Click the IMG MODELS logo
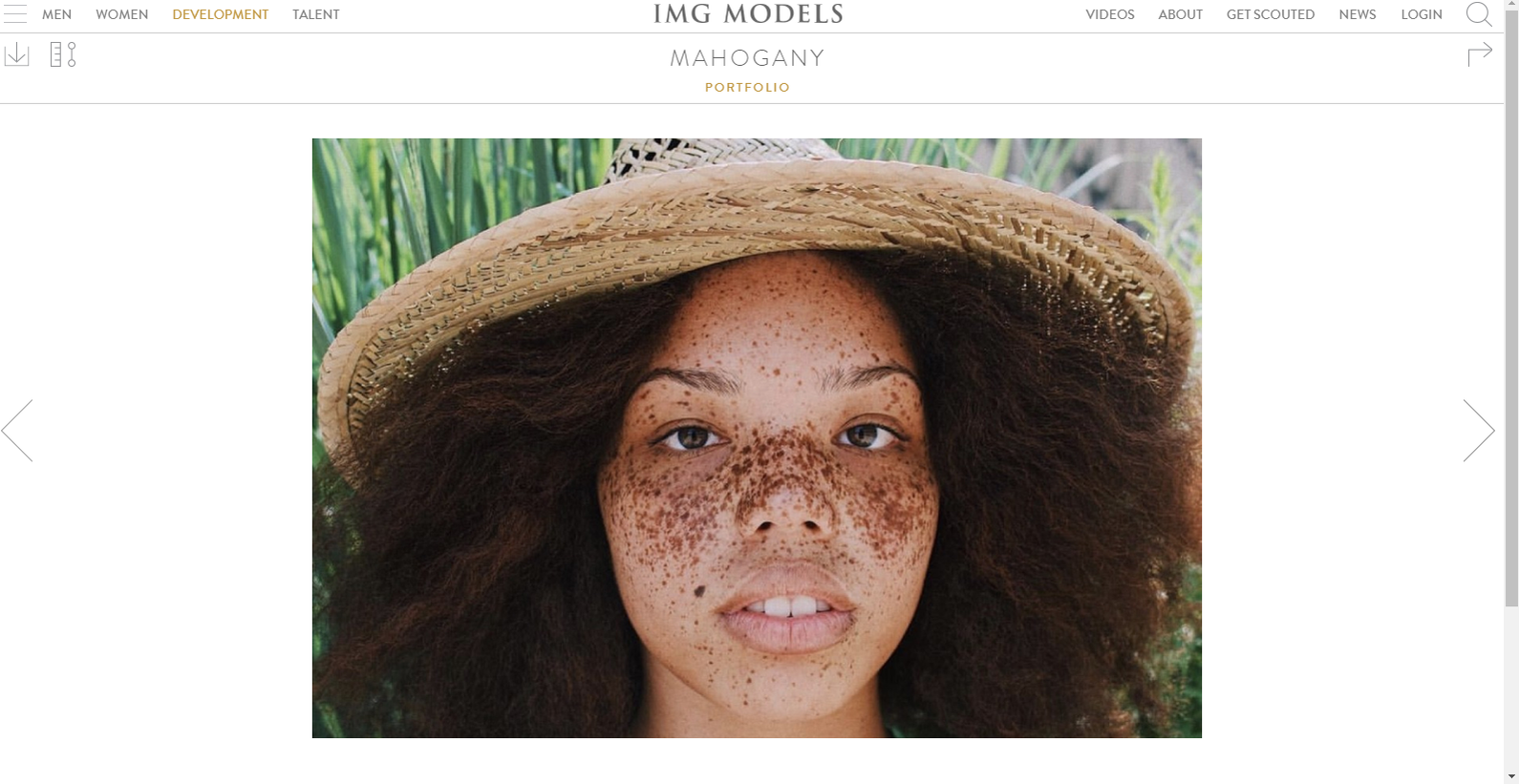The height and width of the screenshot is (784, 1519). (748, 14)
